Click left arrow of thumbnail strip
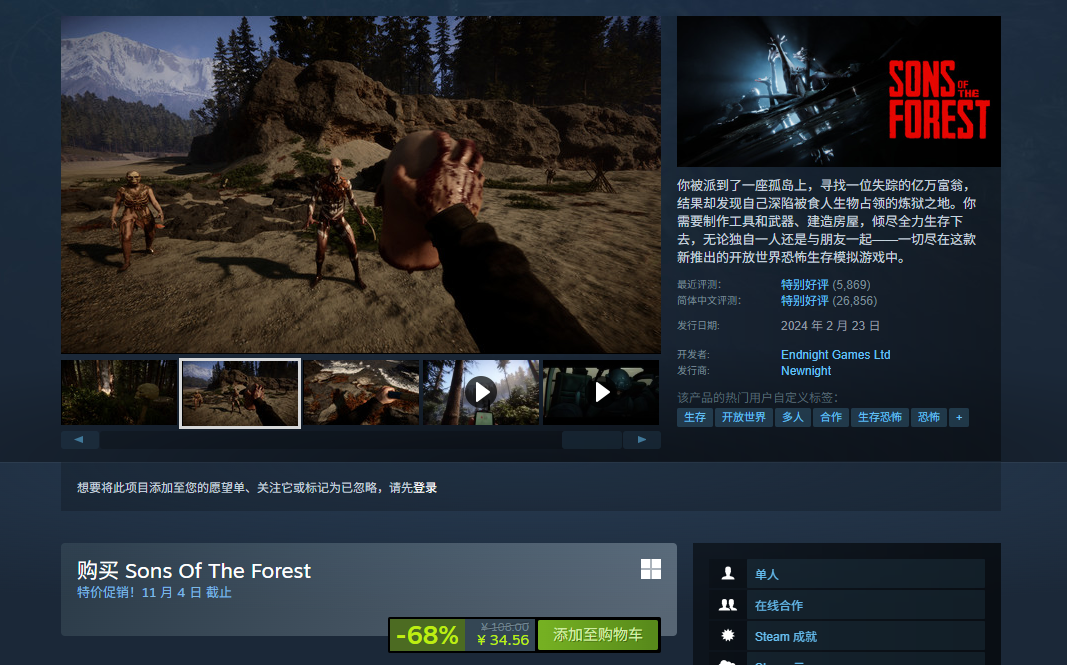Image resolution: width=1067 pixels, height=665 pixels. pos(80,440)
